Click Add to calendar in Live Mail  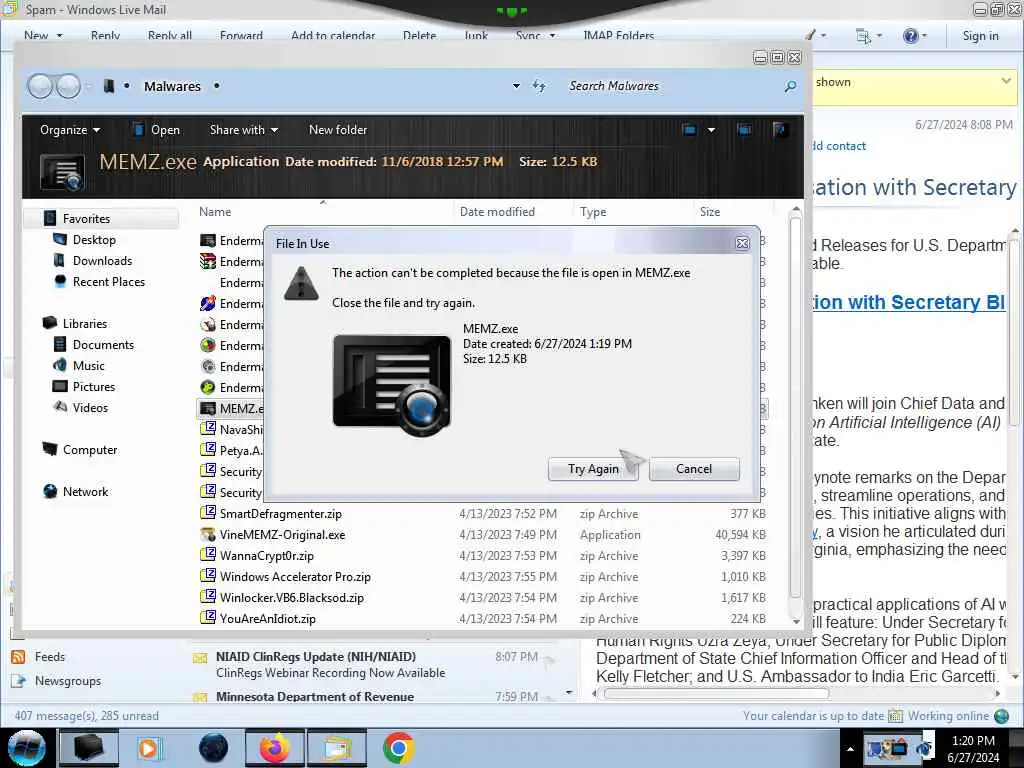click(x=333, y=35)
